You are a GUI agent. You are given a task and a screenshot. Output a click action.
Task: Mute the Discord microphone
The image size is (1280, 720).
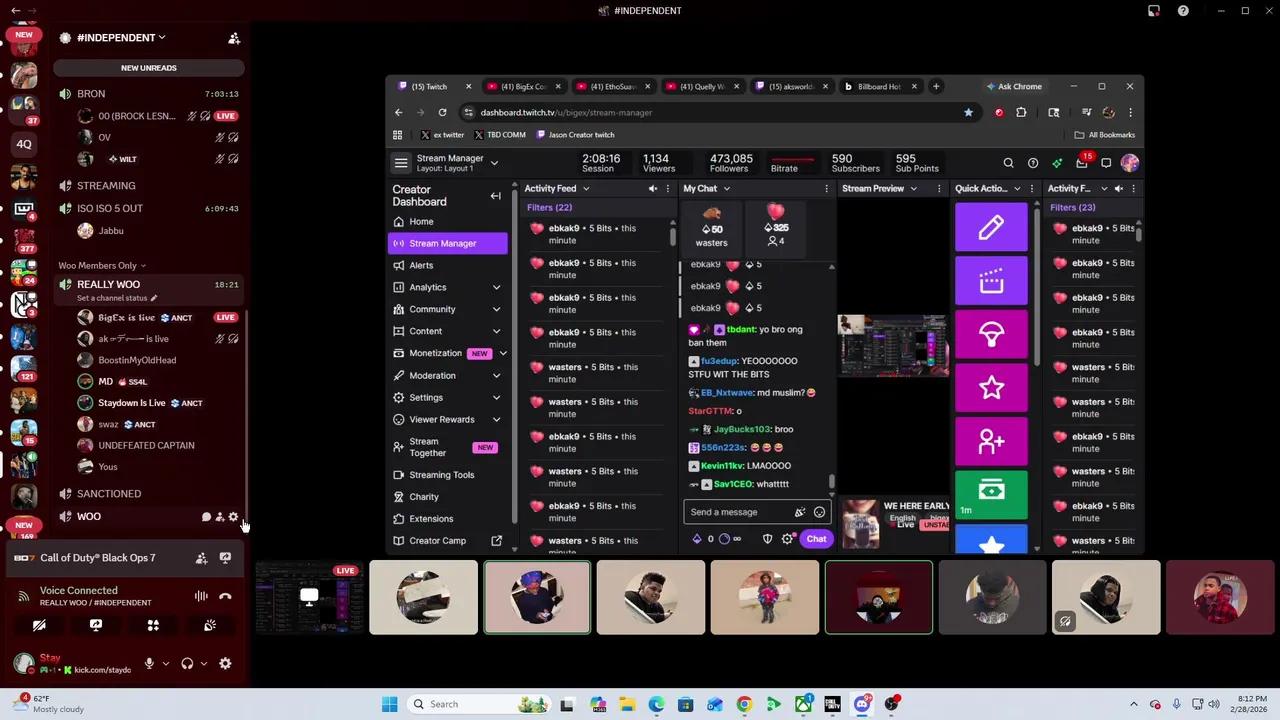point(149,663)
